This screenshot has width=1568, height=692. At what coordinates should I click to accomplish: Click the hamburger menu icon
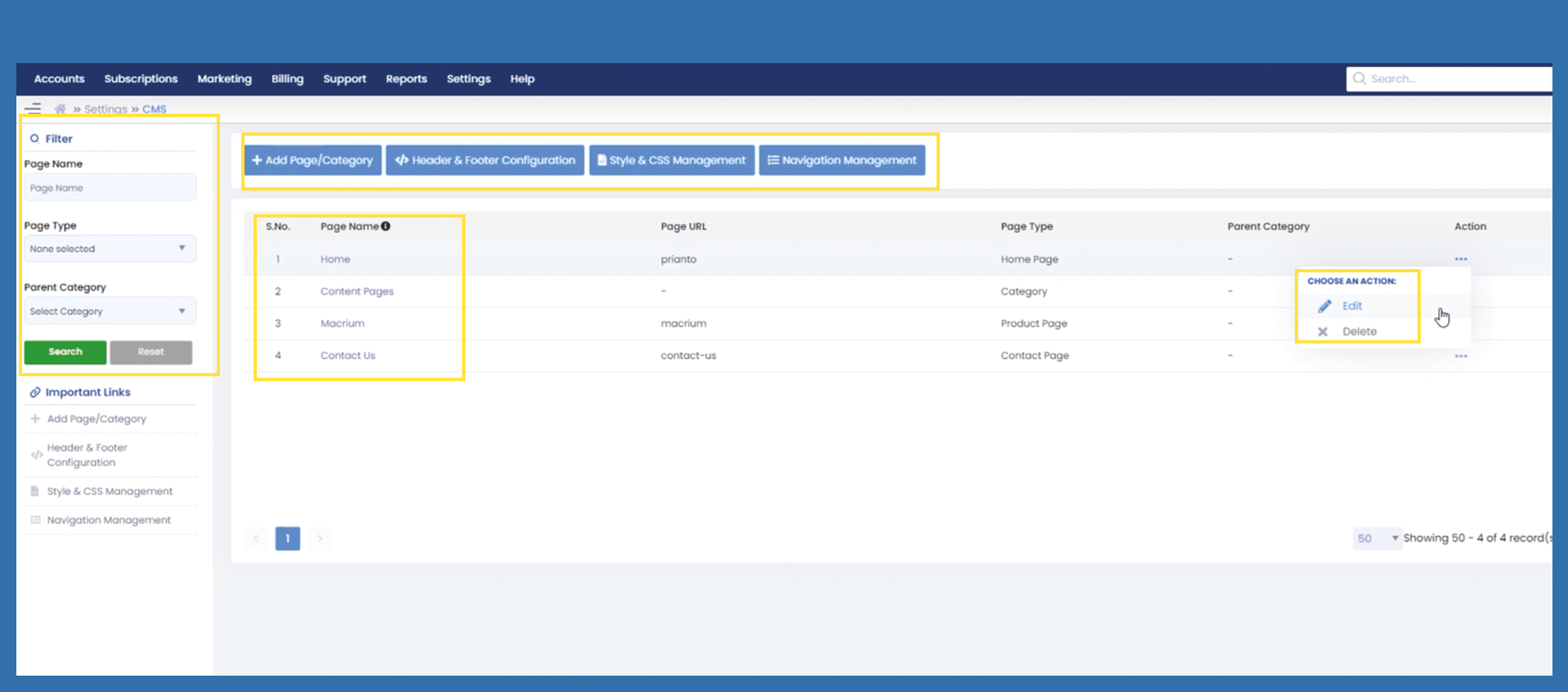[x=33, y=108]
